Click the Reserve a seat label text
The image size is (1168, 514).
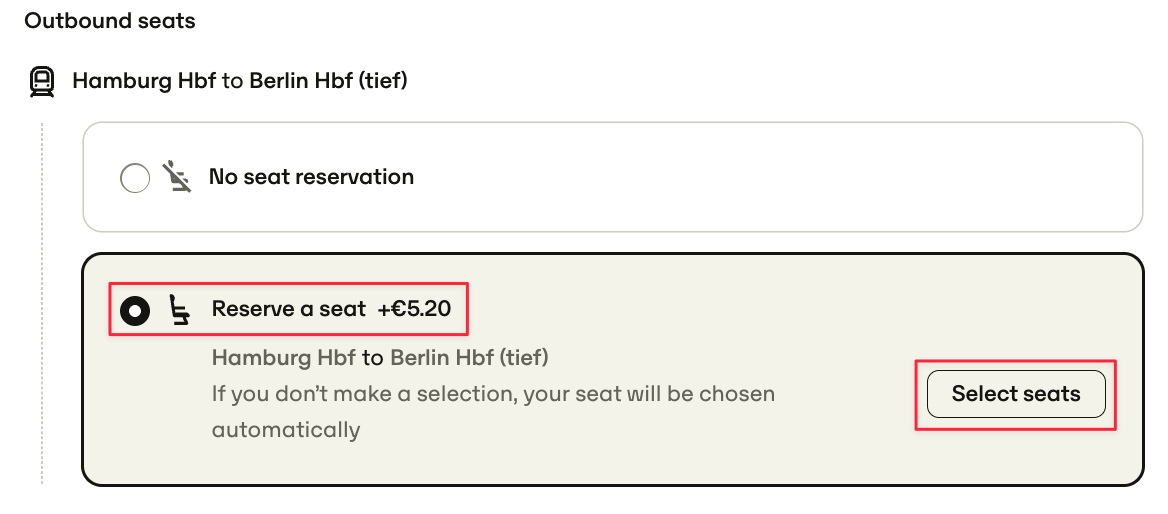coord(289,308)
